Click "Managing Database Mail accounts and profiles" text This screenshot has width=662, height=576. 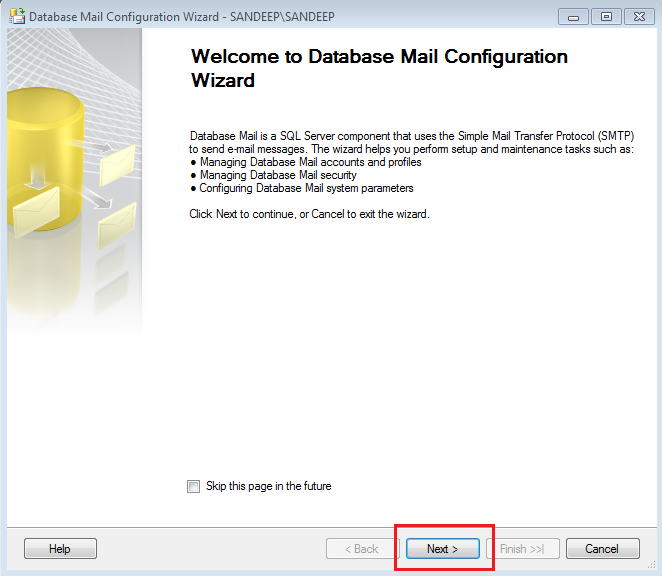click(x=310, y=162)
